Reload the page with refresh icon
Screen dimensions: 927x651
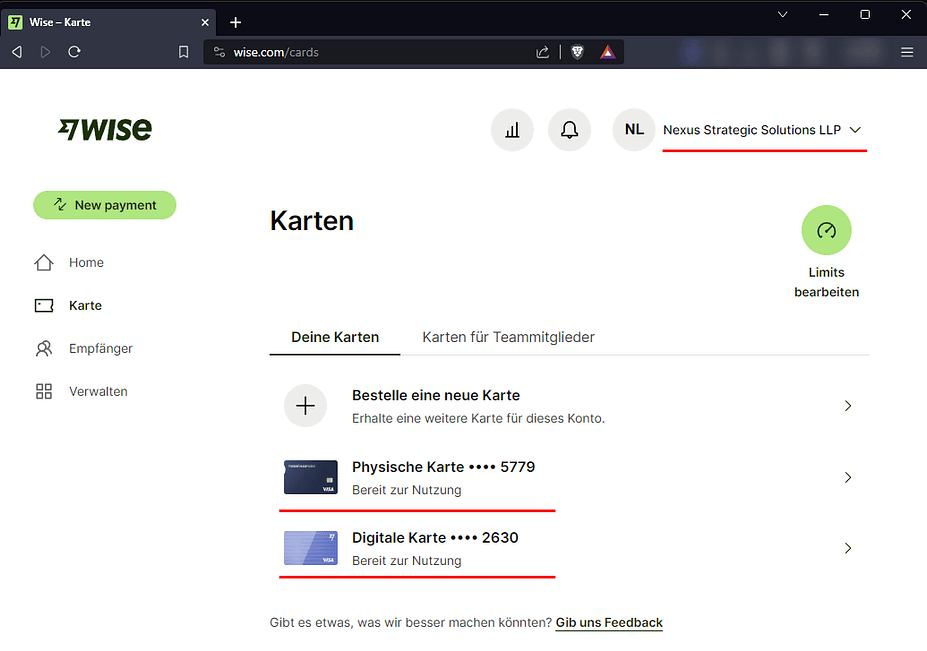click(74, 52)
